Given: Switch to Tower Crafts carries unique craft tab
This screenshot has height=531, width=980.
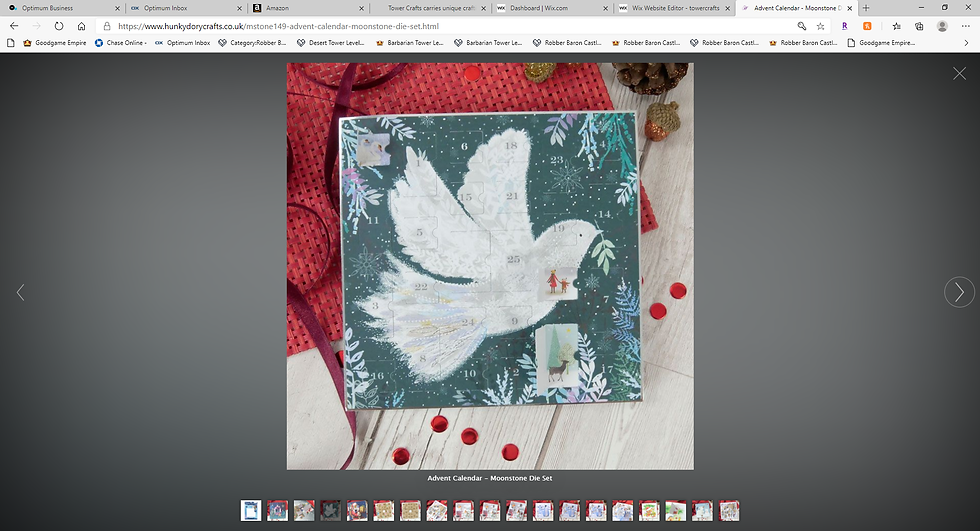Looking at the screenshot, I should (x=431, y=8).
